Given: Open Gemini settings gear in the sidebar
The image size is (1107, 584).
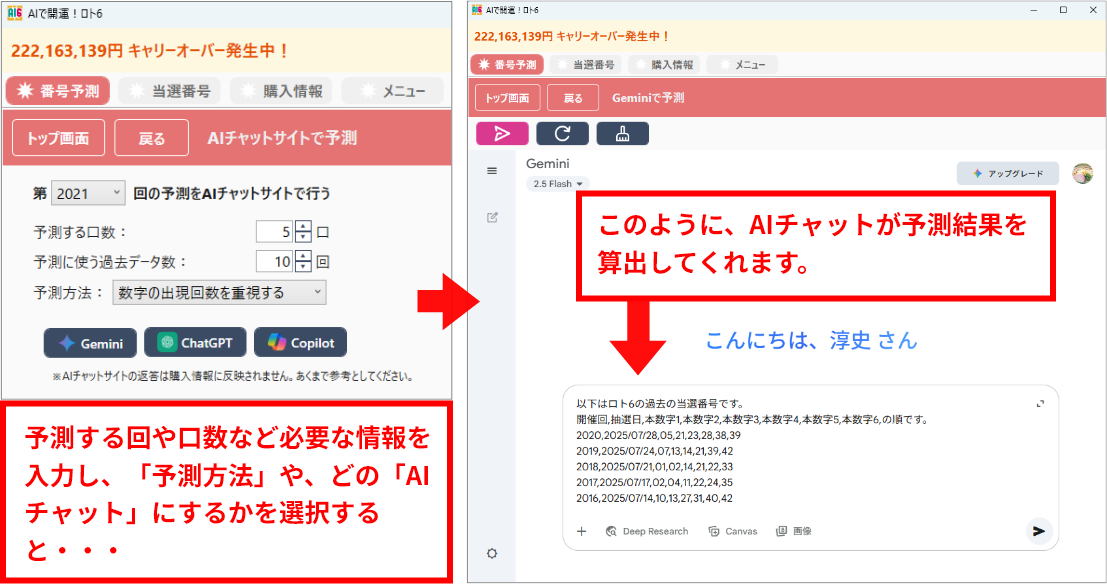Looking at the screenshot, I should 492,554.
